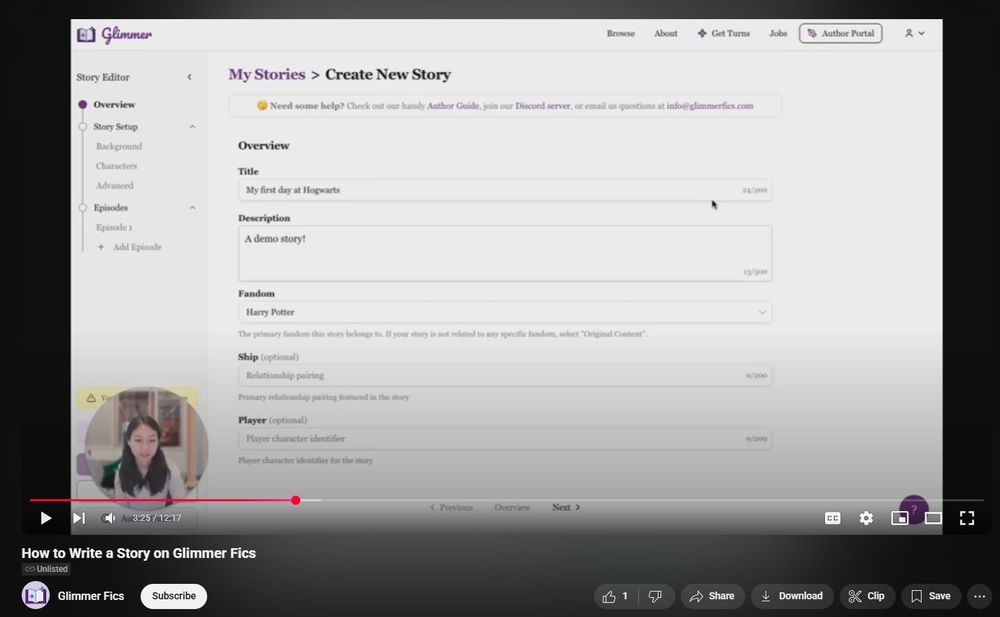Click into the Title input field
This screenshot has width=1000, height=617.
click(505, 190)
